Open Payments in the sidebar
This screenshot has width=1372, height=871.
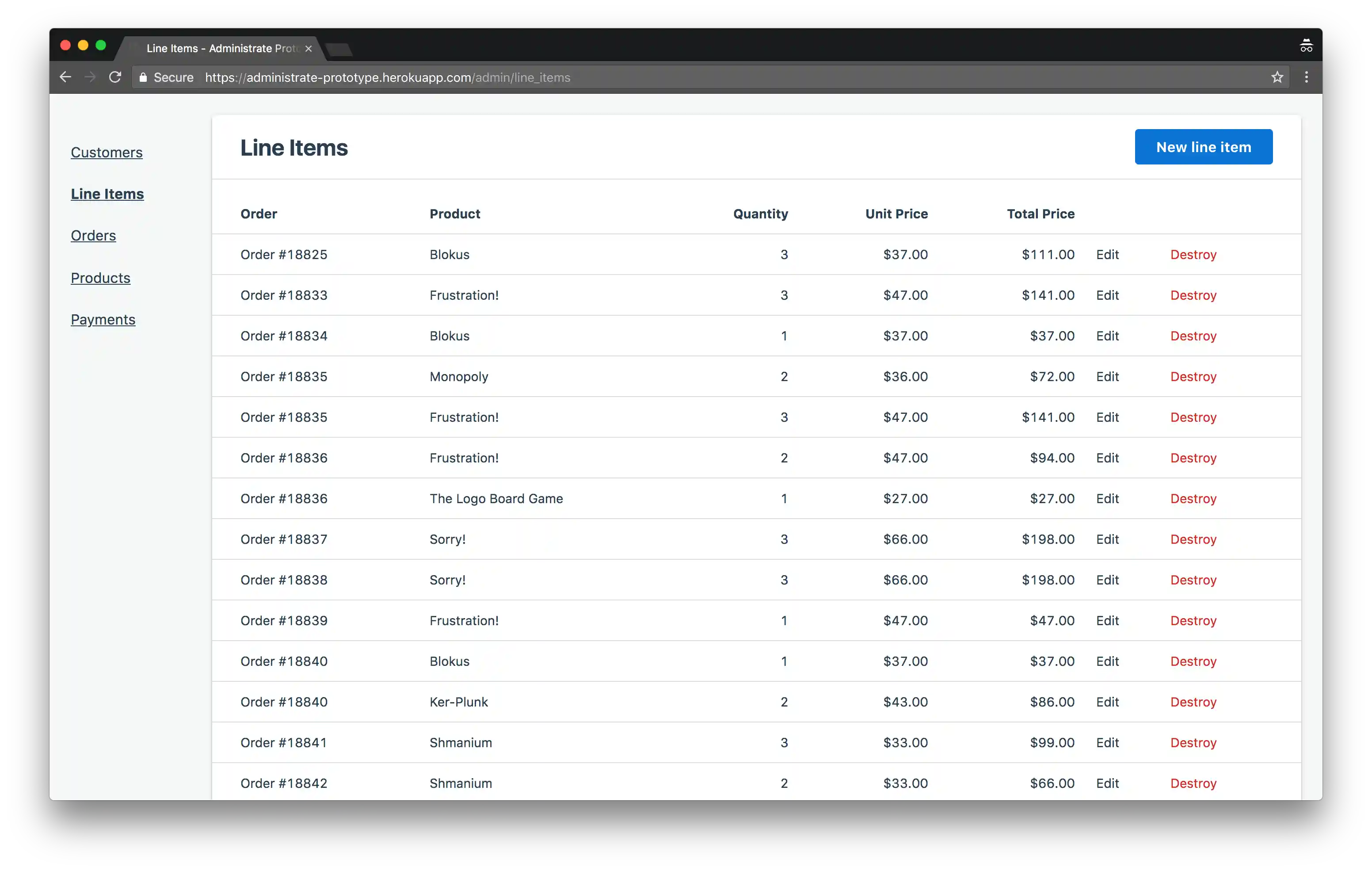[x=103, y=319]
